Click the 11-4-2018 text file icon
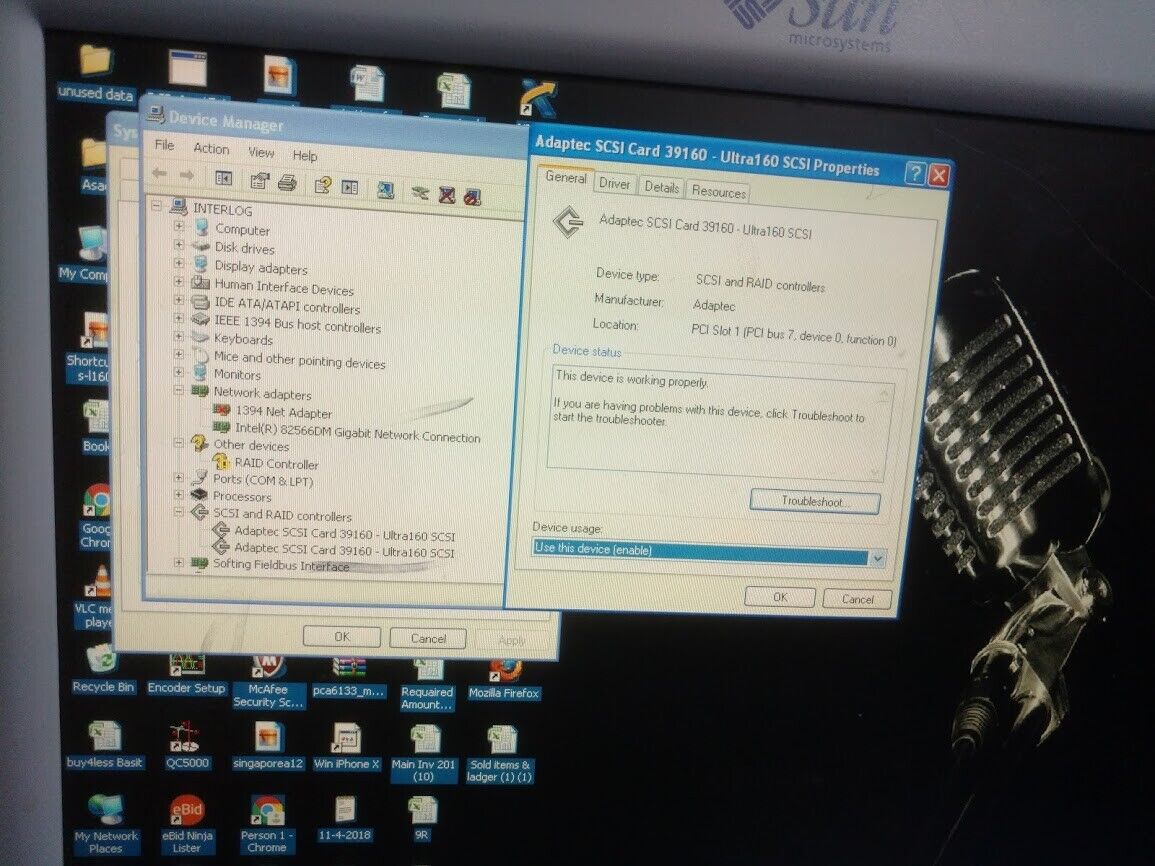Image resolution: width=1155 pixels, height=866 pixels. [x=345, y=819]
